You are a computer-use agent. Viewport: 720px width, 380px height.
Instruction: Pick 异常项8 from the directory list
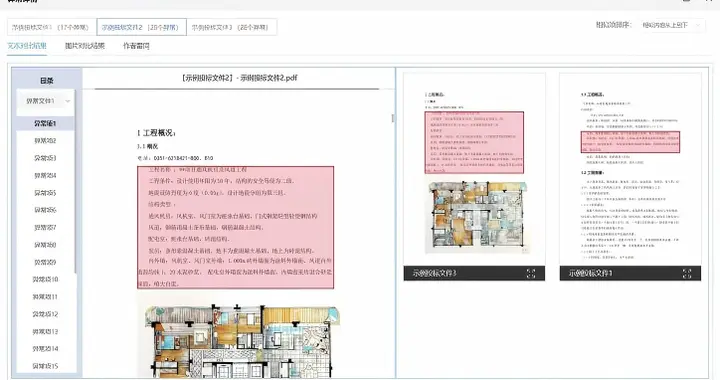click(x=45, y=245)
